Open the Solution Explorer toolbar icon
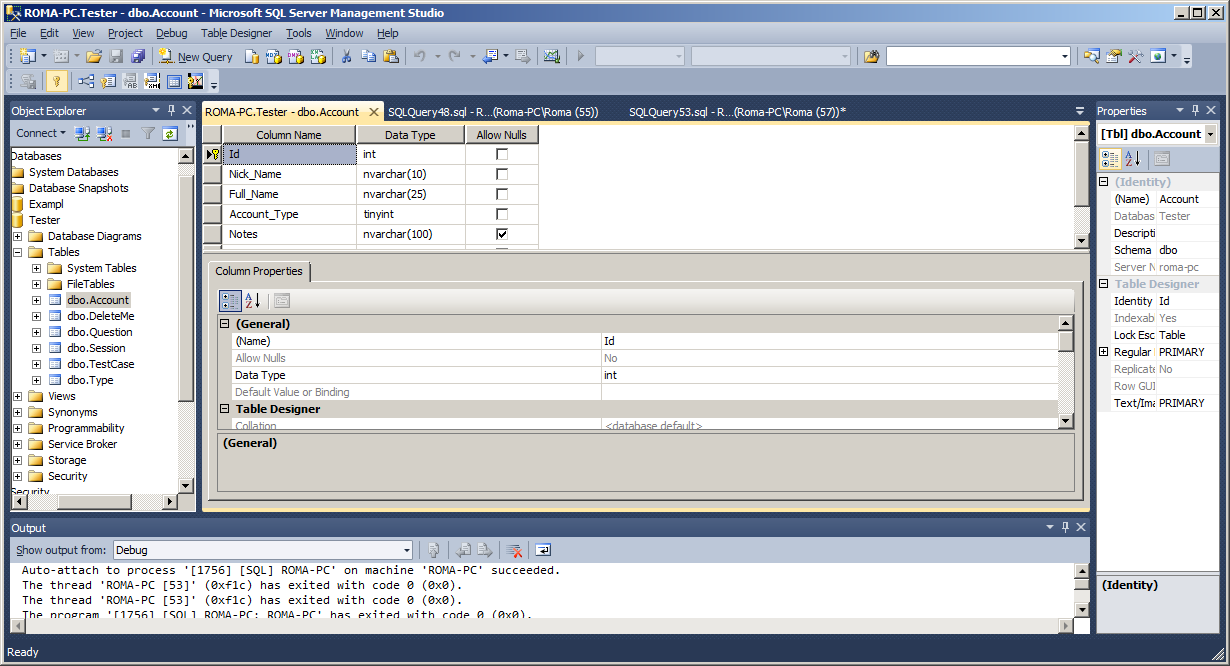 [x=1092, y=56]
